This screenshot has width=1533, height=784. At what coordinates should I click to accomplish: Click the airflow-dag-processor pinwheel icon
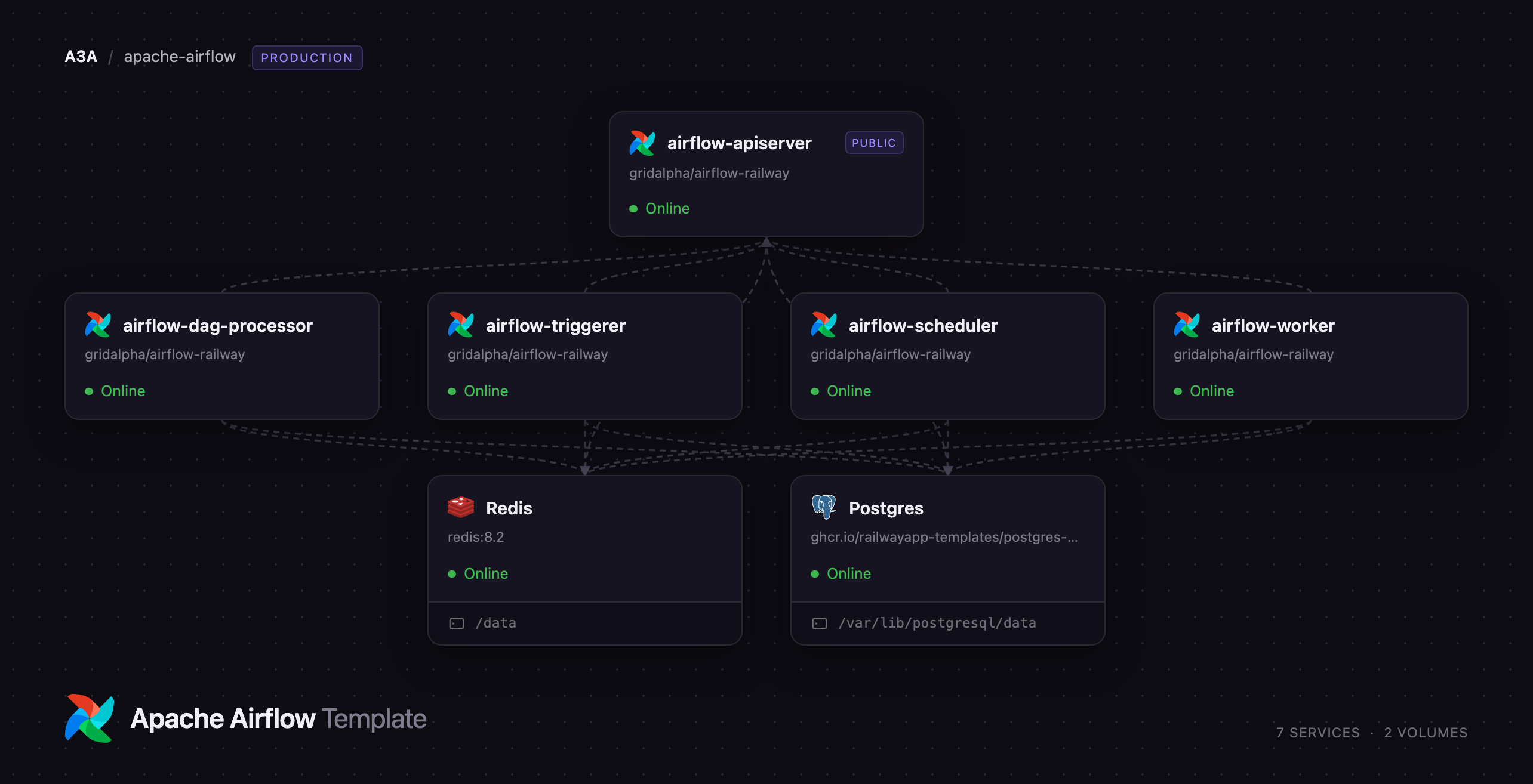pyautogui.click(x=98, y=325)
